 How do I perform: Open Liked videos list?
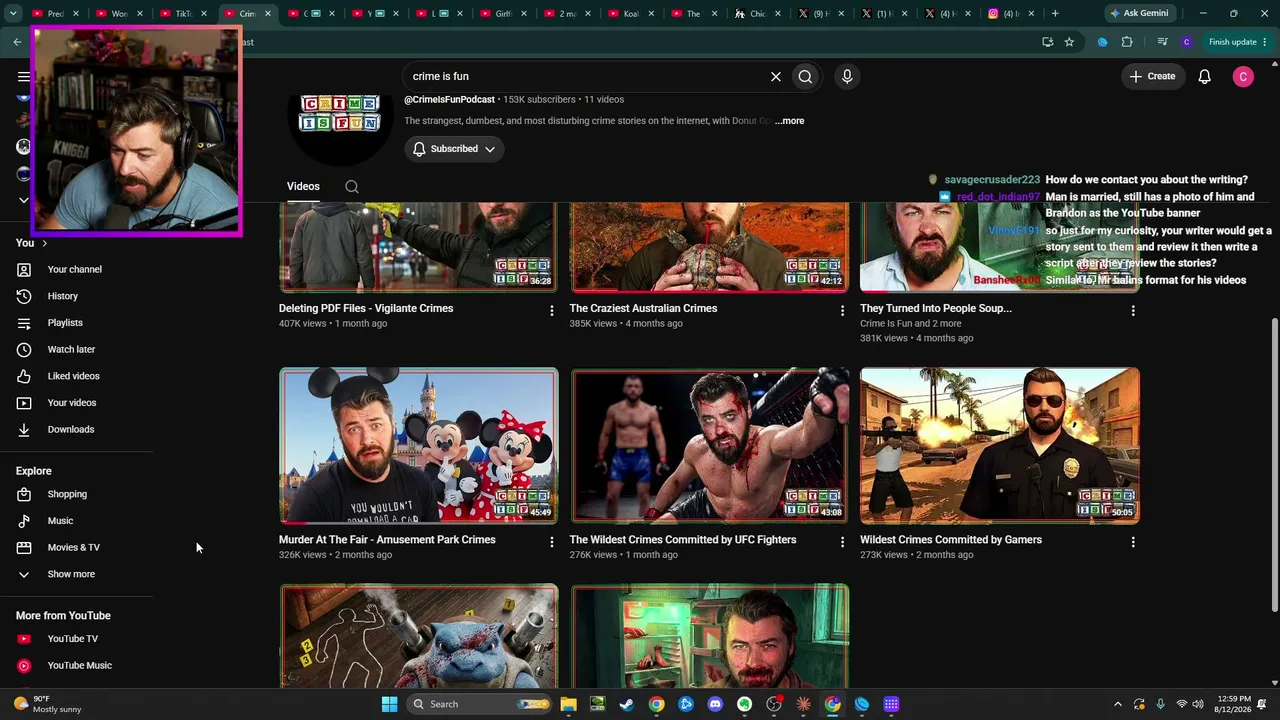(x=76, y=376)
